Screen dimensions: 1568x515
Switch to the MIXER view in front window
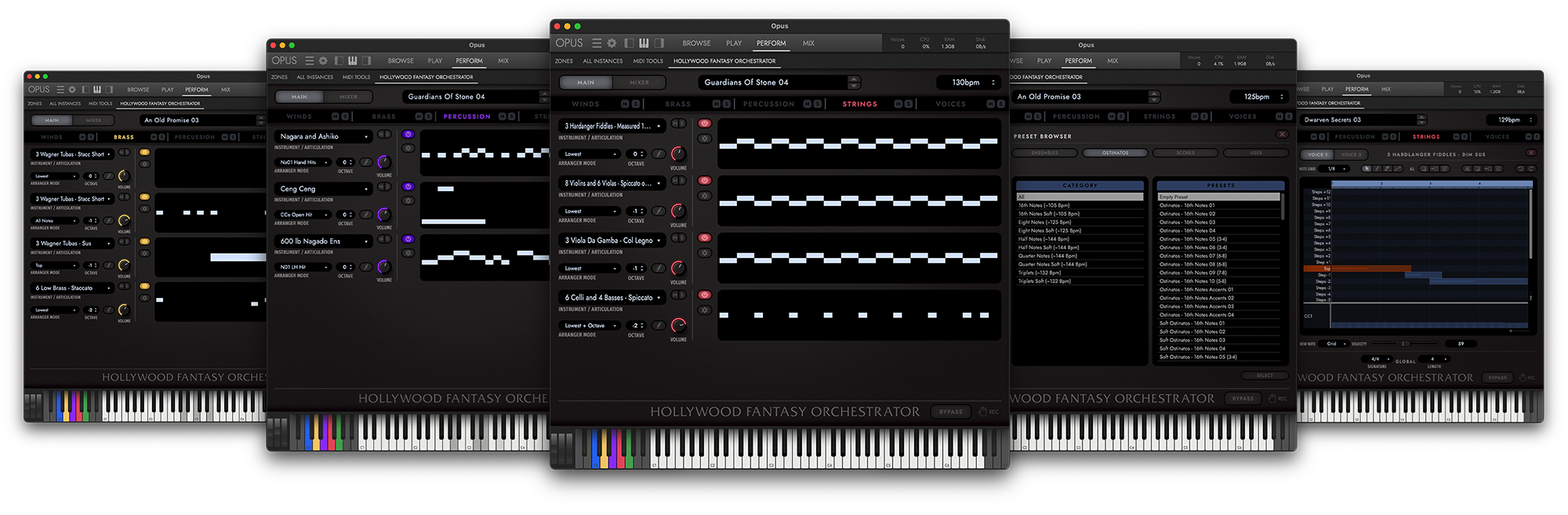click(x=640, y=82)
